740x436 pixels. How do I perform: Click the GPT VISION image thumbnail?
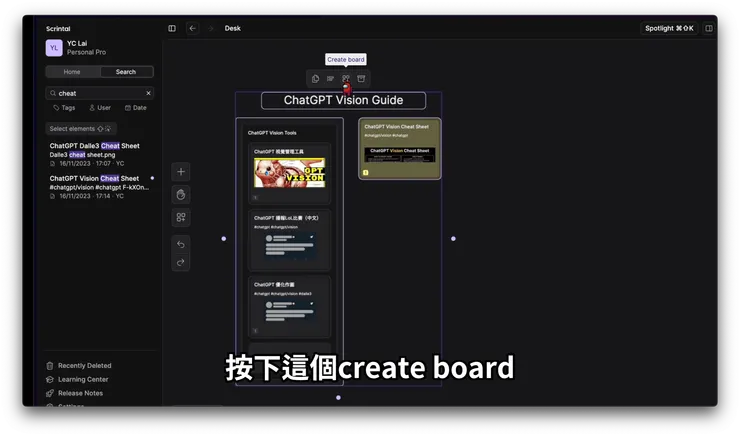(x=289, y=173)
